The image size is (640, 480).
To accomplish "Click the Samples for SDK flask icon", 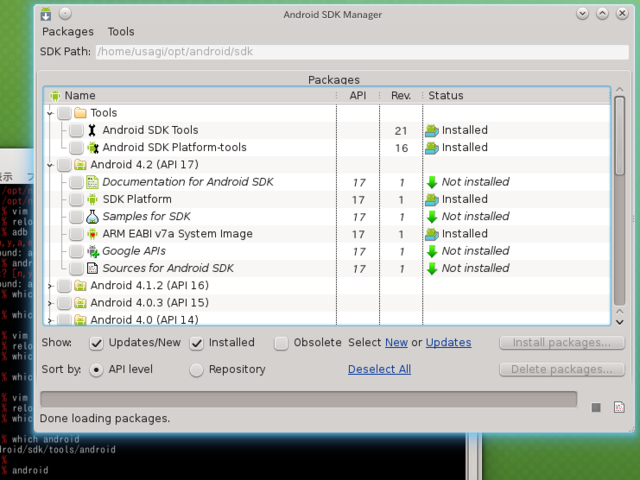I will [93, 217].
